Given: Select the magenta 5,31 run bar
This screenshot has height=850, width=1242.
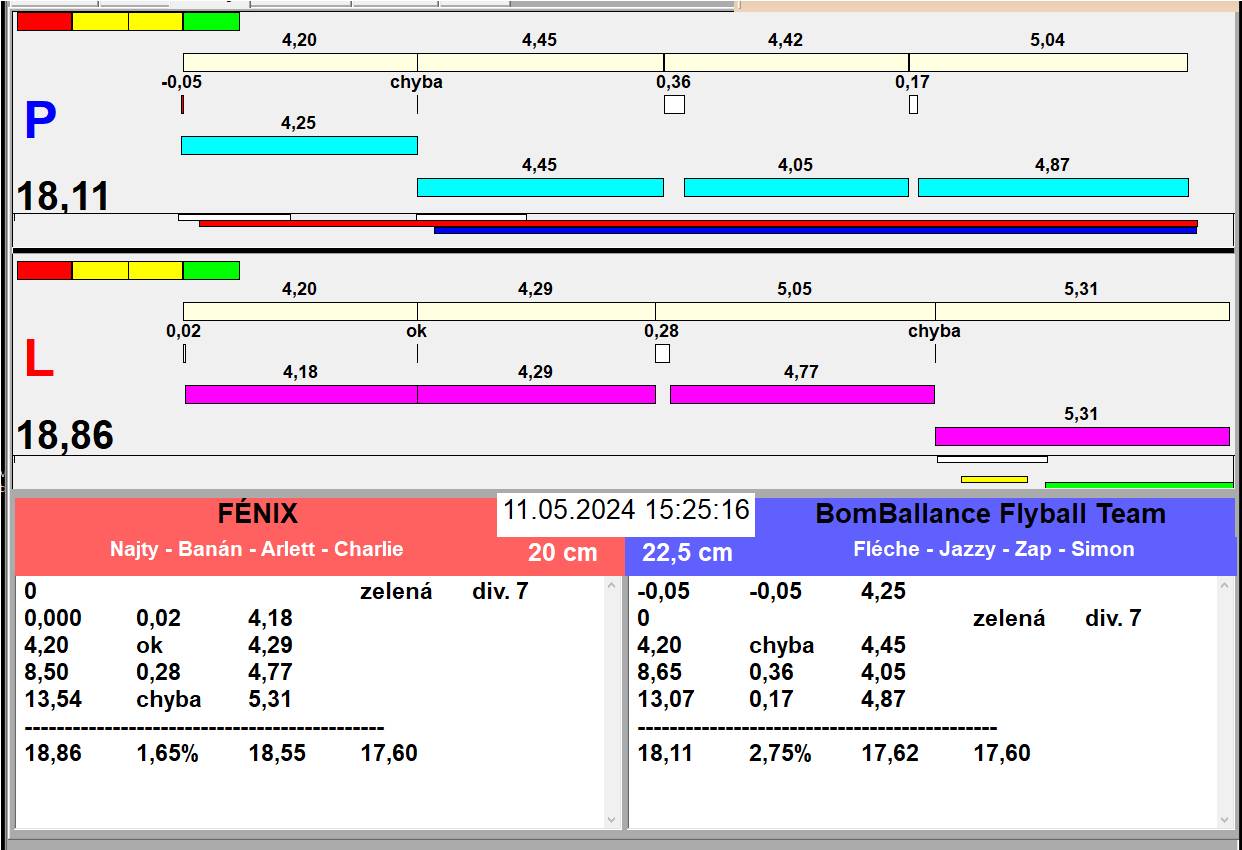Looking at the screenshot, I should (1081, 436).
